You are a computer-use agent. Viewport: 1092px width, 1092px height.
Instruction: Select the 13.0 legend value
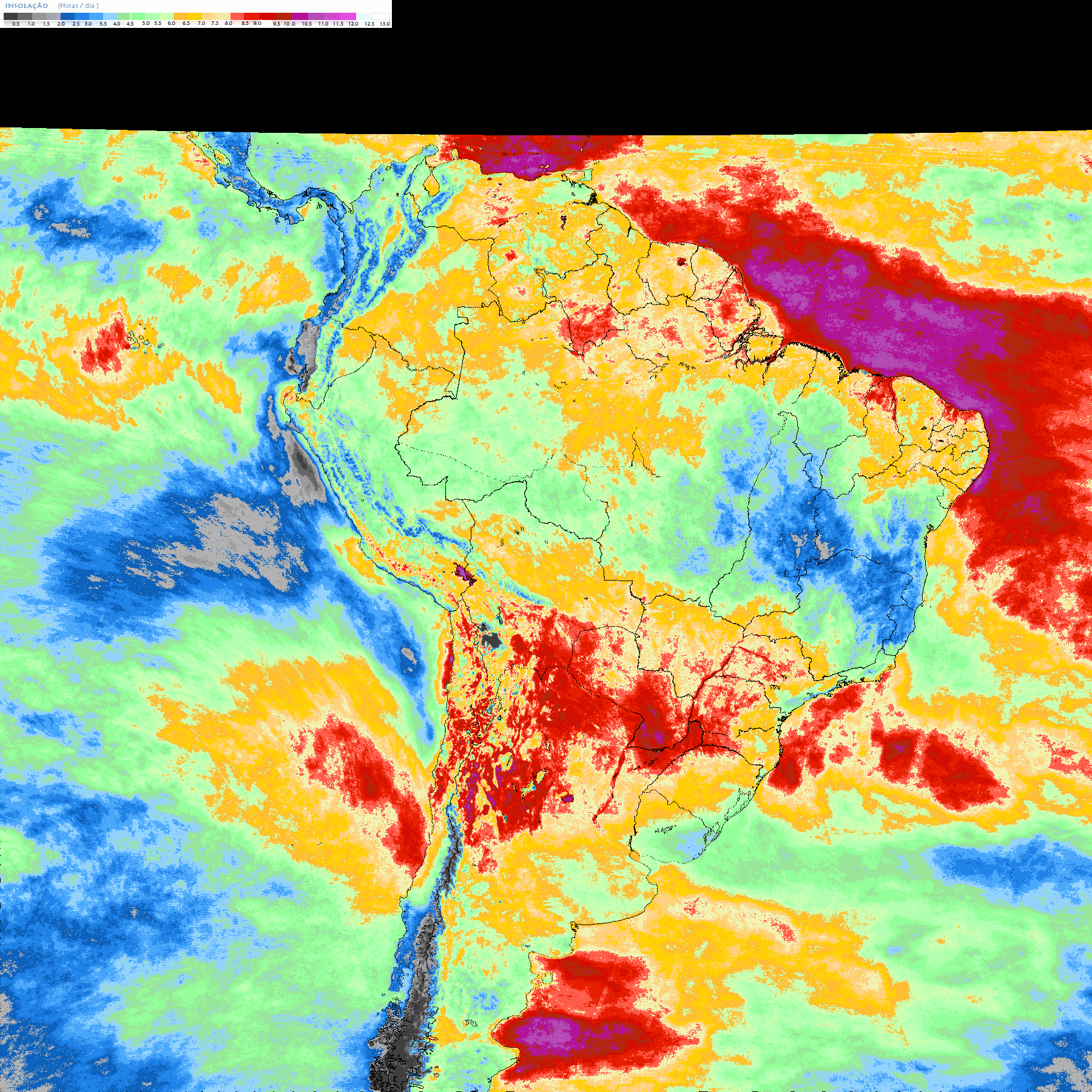385,24
